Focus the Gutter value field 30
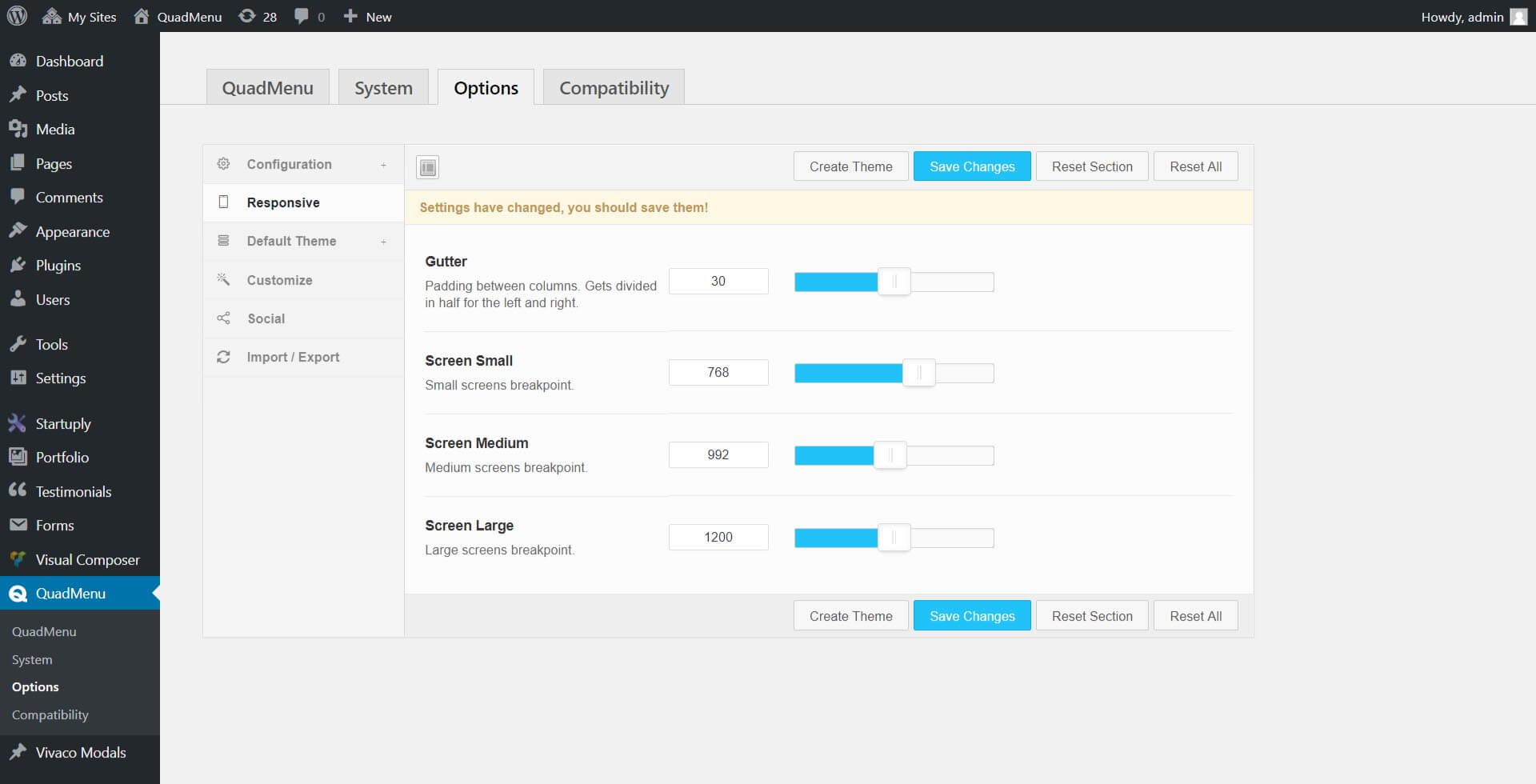Screen dimensions: 1536x784 pyautogui.click(x=718, y=281)
